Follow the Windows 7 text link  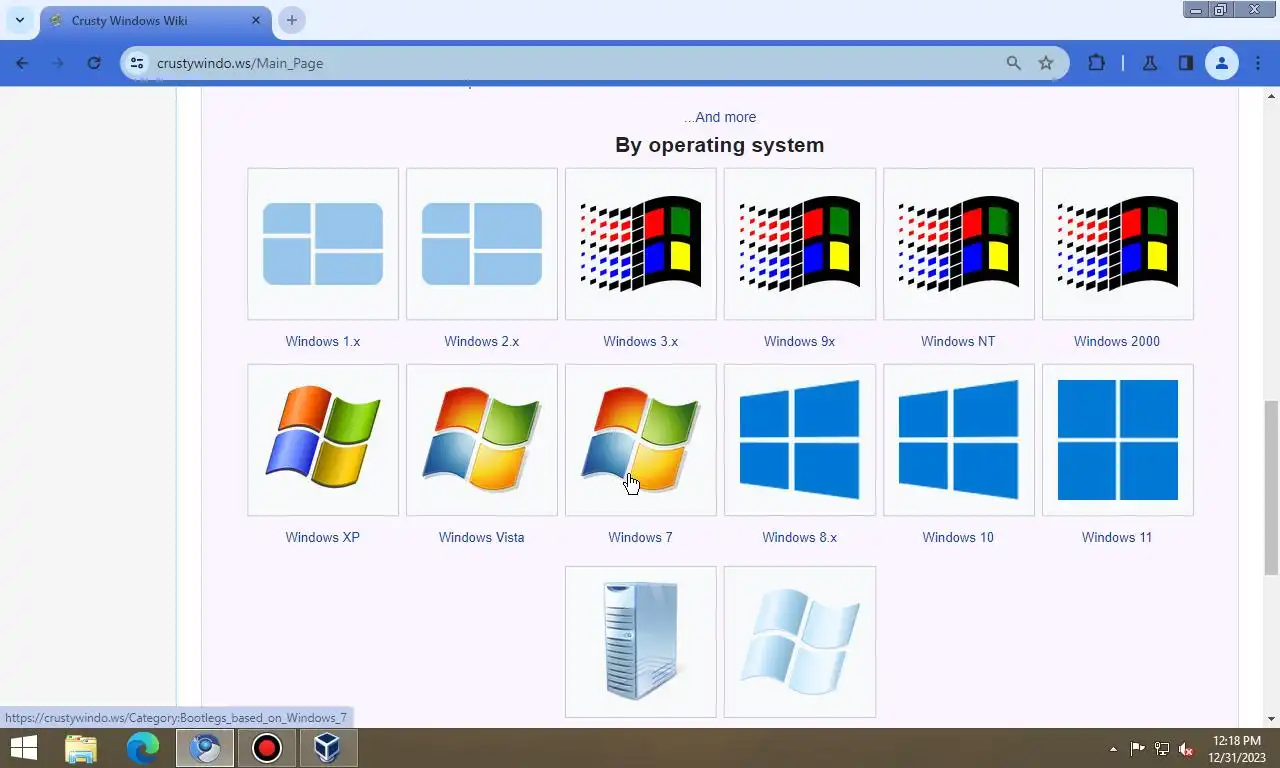pos(640,537)
